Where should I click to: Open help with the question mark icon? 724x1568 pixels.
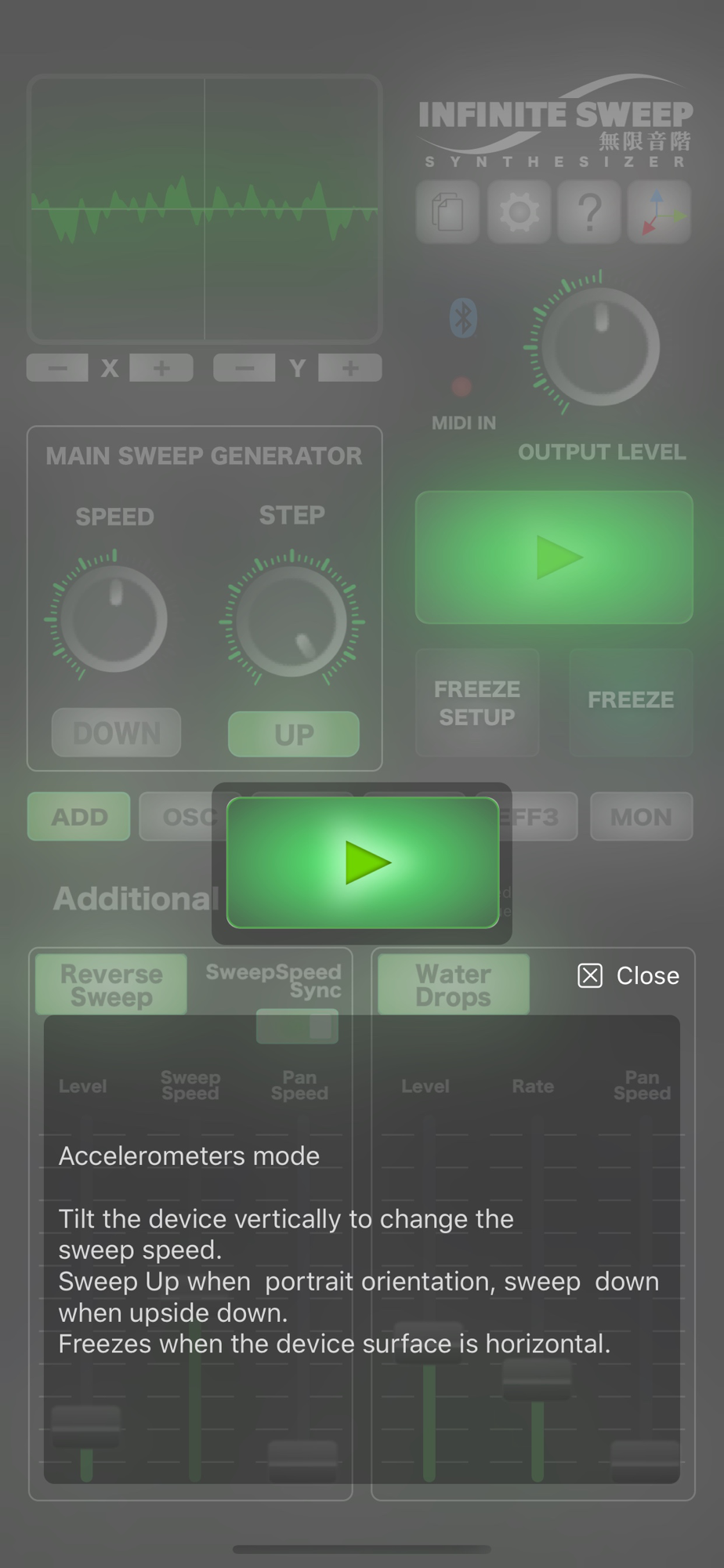589,212
